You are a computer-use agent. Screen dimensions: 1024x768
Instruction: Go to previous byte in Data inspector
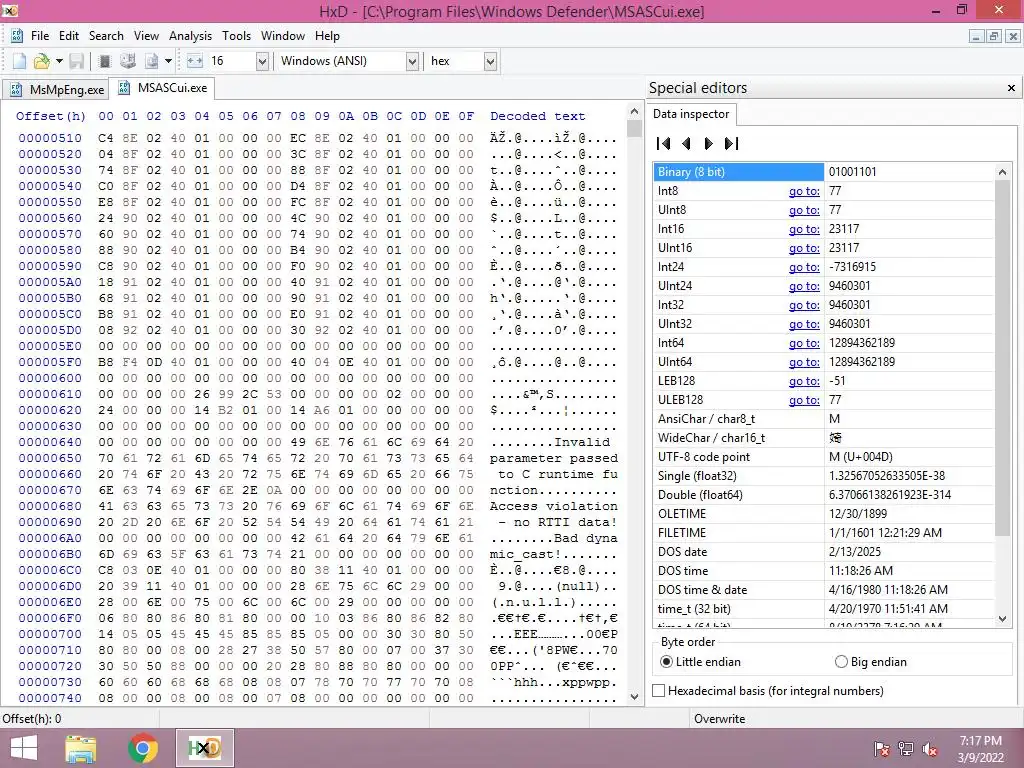pos(686,144)
